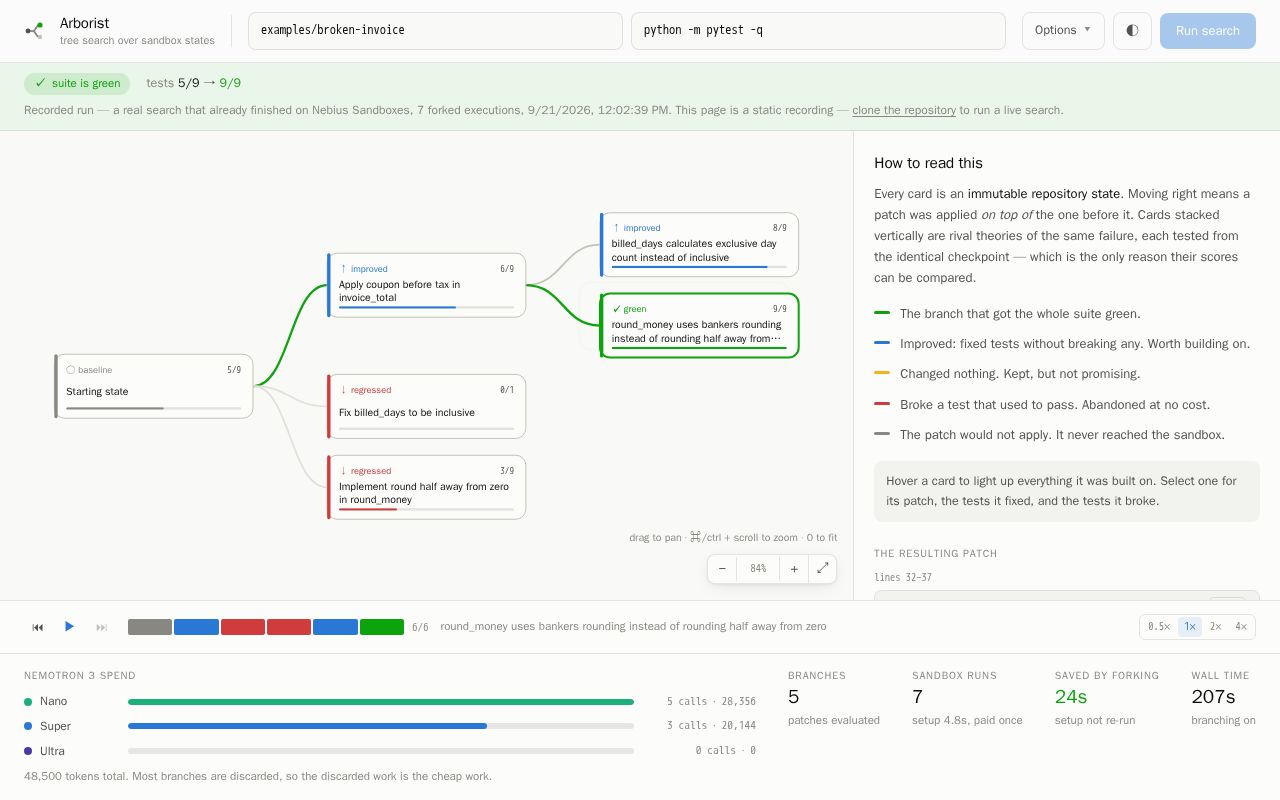
Task: Select the Apply coupon before tax card
Action: coord(427,285)
